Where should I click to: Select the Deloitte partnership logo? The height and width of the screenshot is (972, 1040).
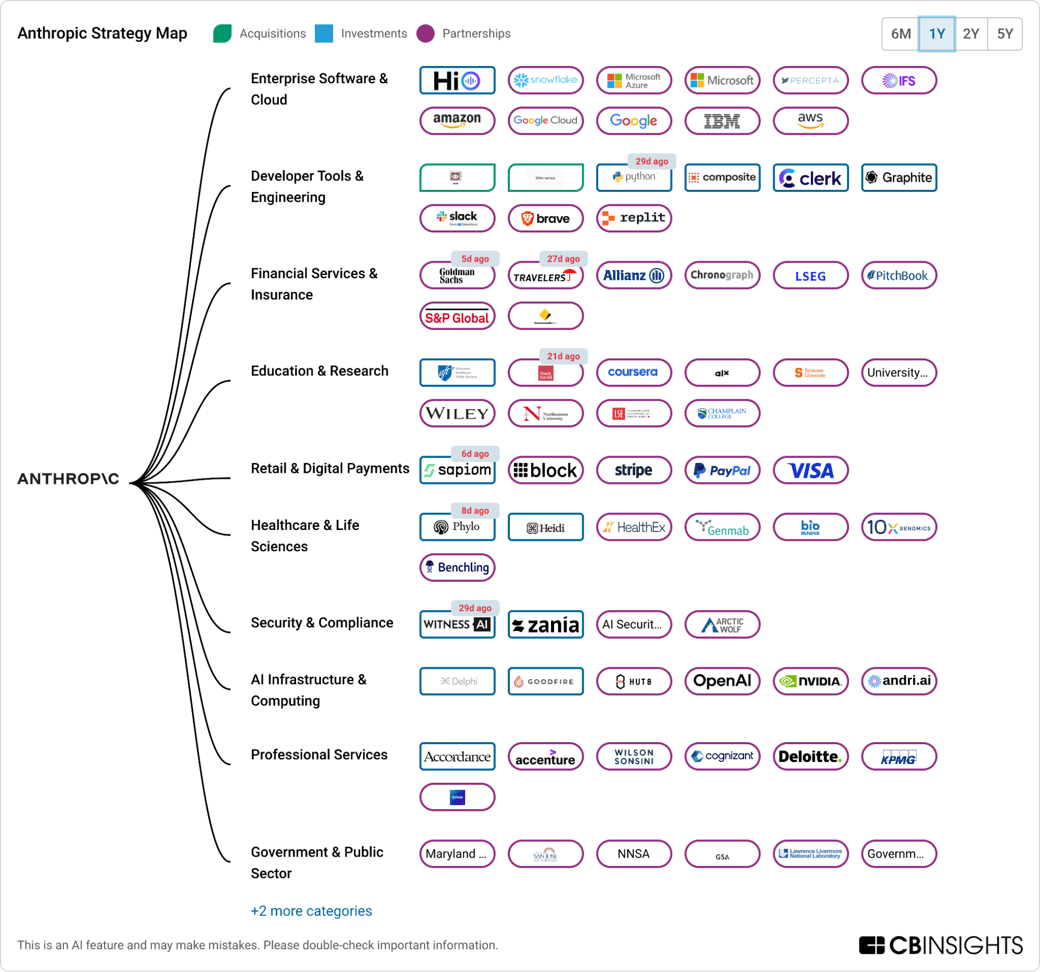pyautogui.click(x=810, y=757)
